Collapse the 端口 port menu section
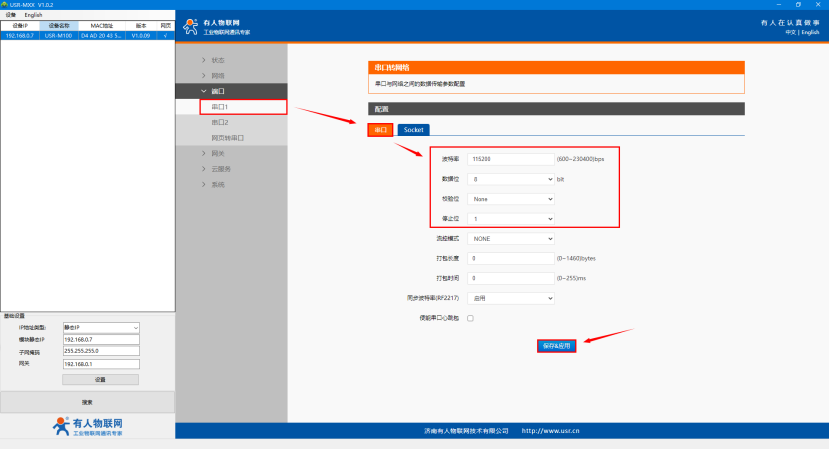This screenshot has height=450, width=830. [x=218, y=91]
